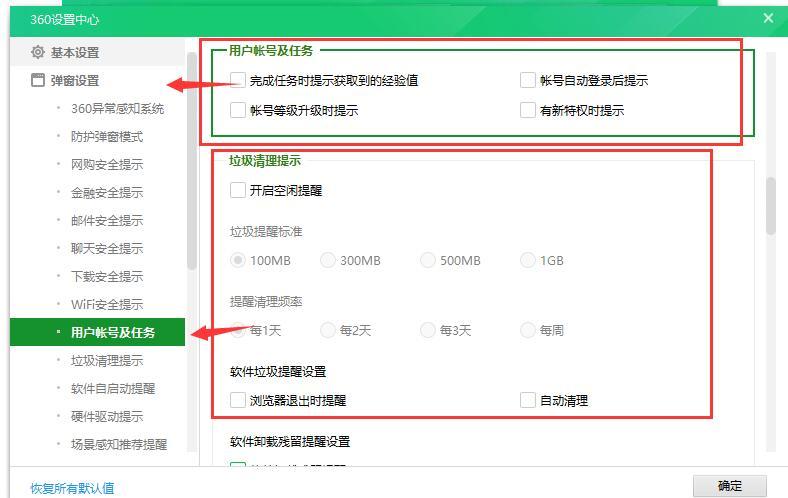The width and height of the screenshot is (788, 498).
Task: Select the 100MB radio button
Action: coord(238,260)
